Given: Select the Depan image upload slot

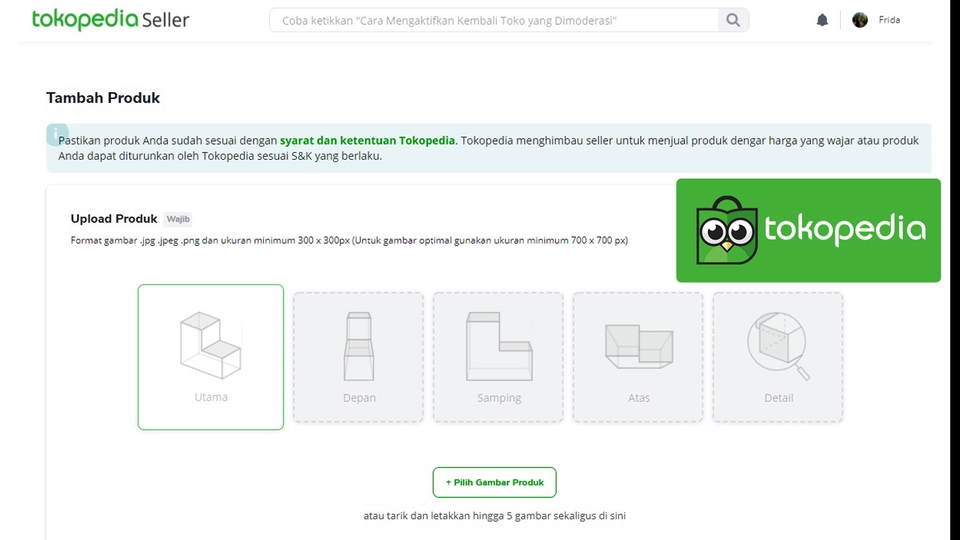Looking at the screenshot, I should click(359, 358).
